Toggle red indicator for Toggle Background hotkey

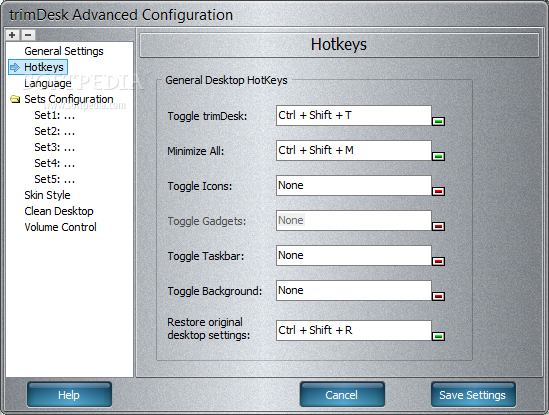(x=438, y=297)
